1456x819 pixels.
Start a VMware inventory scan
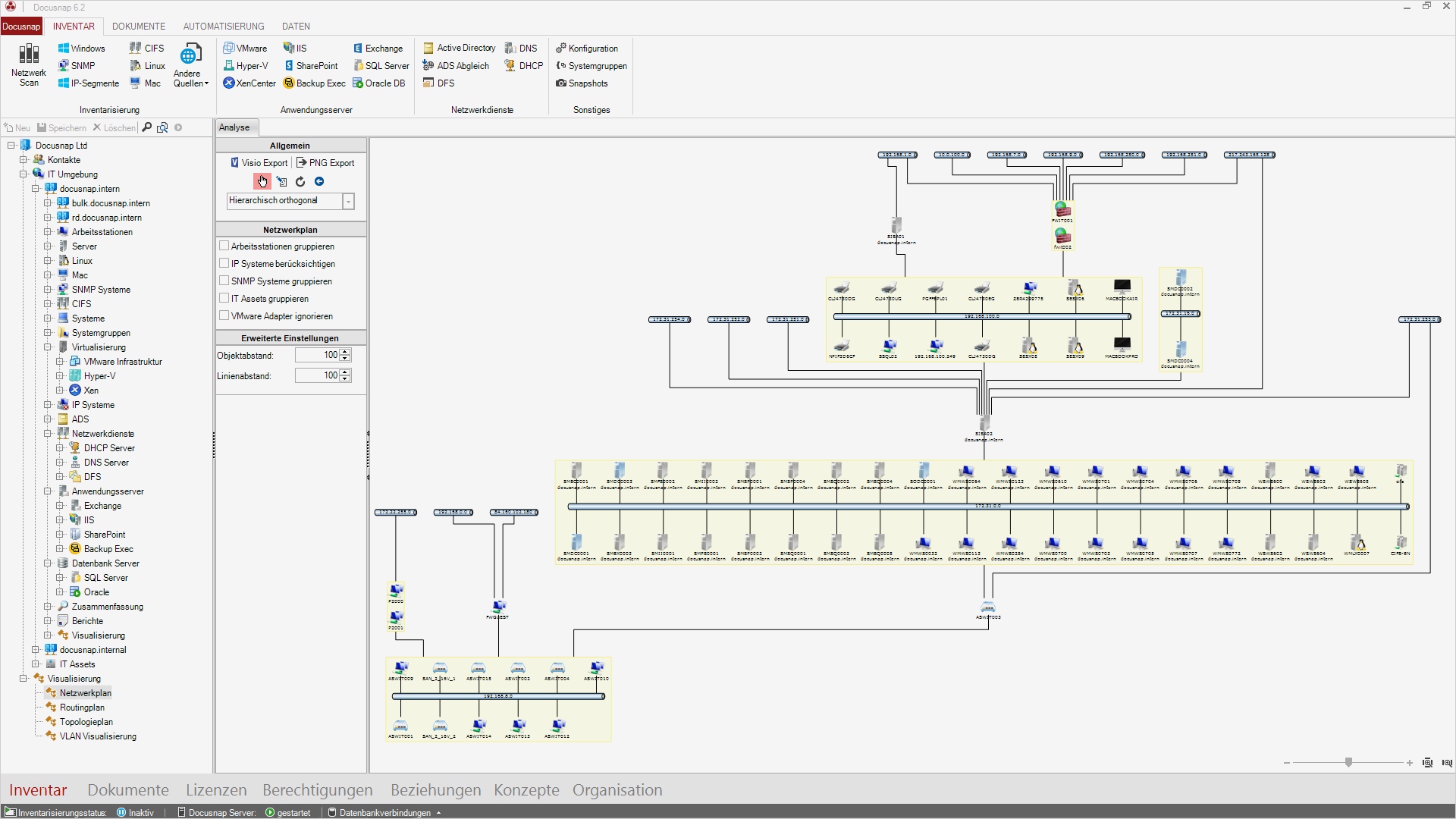coord(244,47)
